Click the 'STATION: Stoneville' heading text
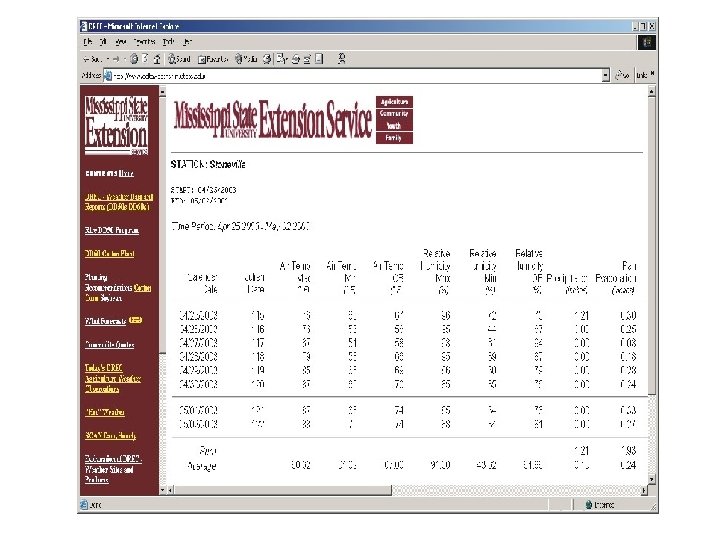 208,164
